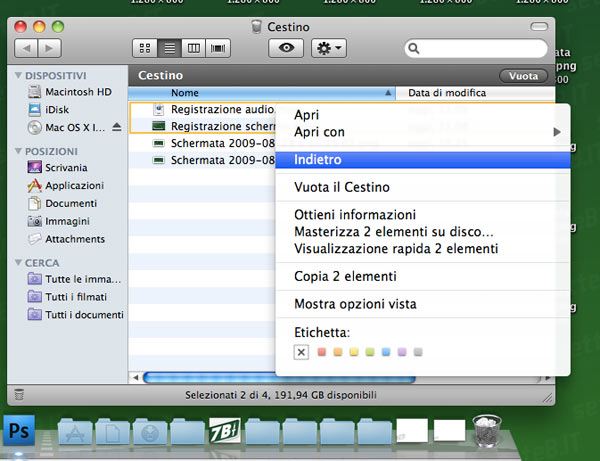Apply the gray label color
Image resolution: width=600 pixels, height=461 pixels.
tap(418, 352)
